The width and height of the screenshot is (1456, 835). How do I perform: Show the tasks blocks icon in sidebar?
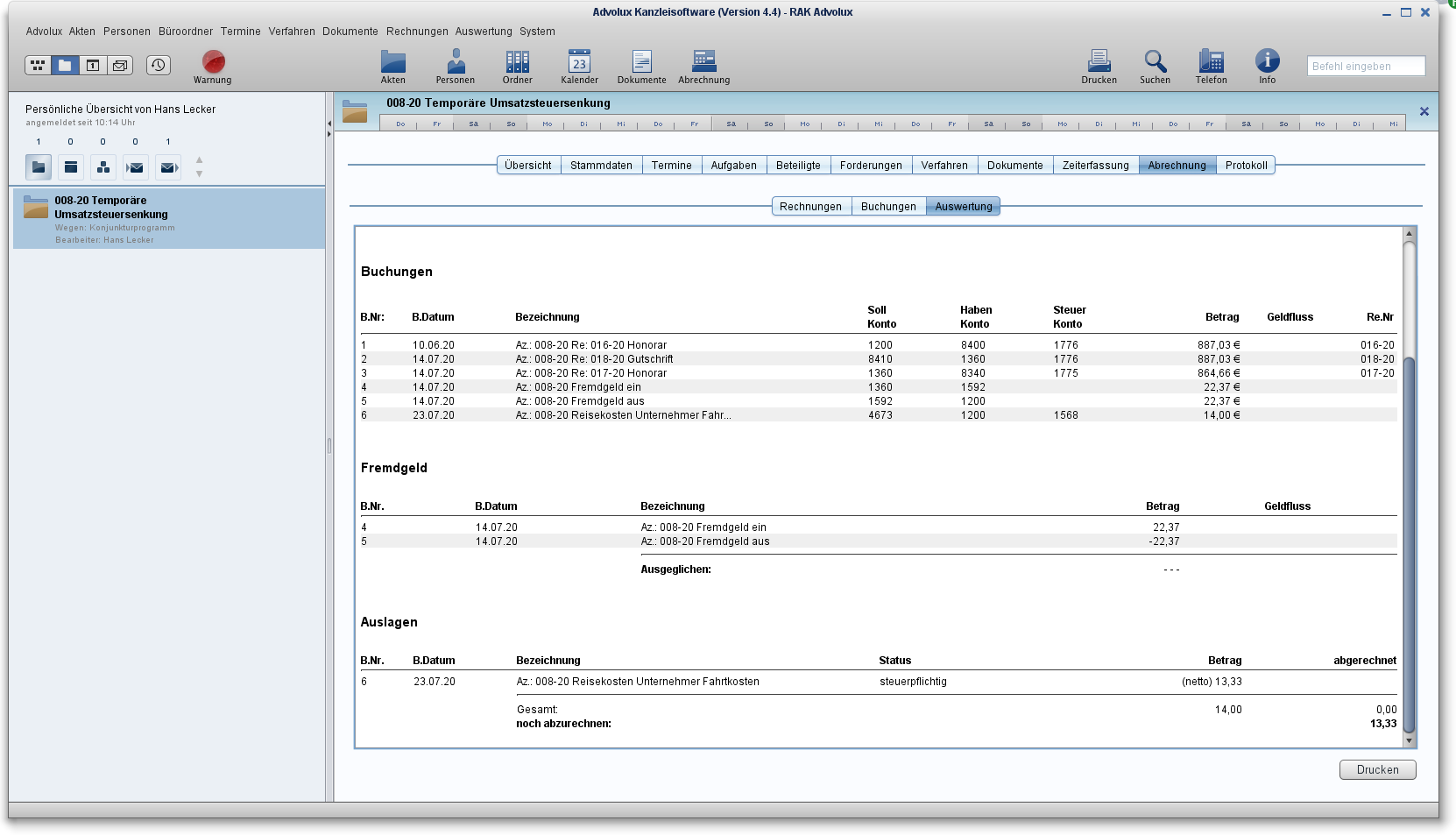[x=103, y=166]
